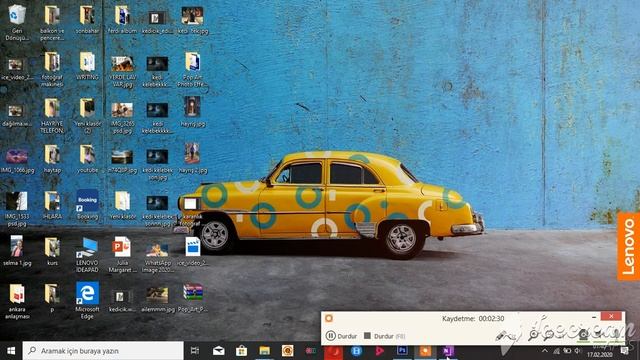Switch to Photoshop in the taskbar
This screenshot has width=640, height=360.
(x=402, y=351)
